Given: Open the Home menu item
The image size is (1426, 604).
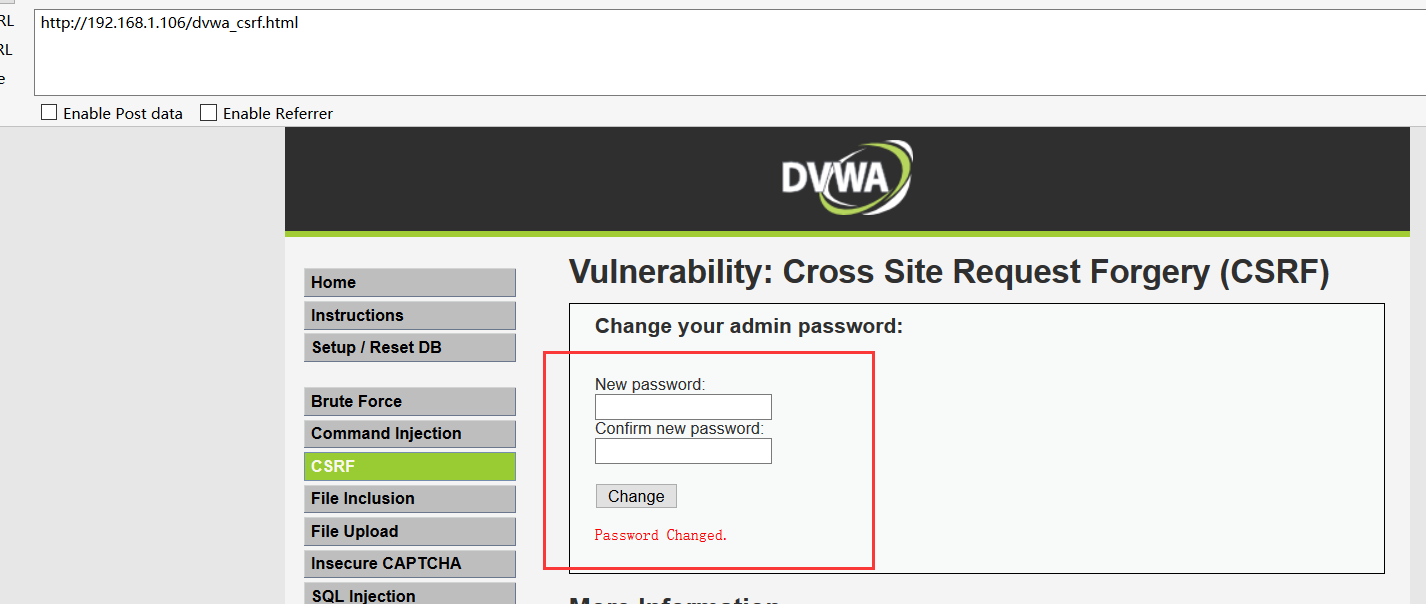Looking at the screenshot, I should click(410, 283).
